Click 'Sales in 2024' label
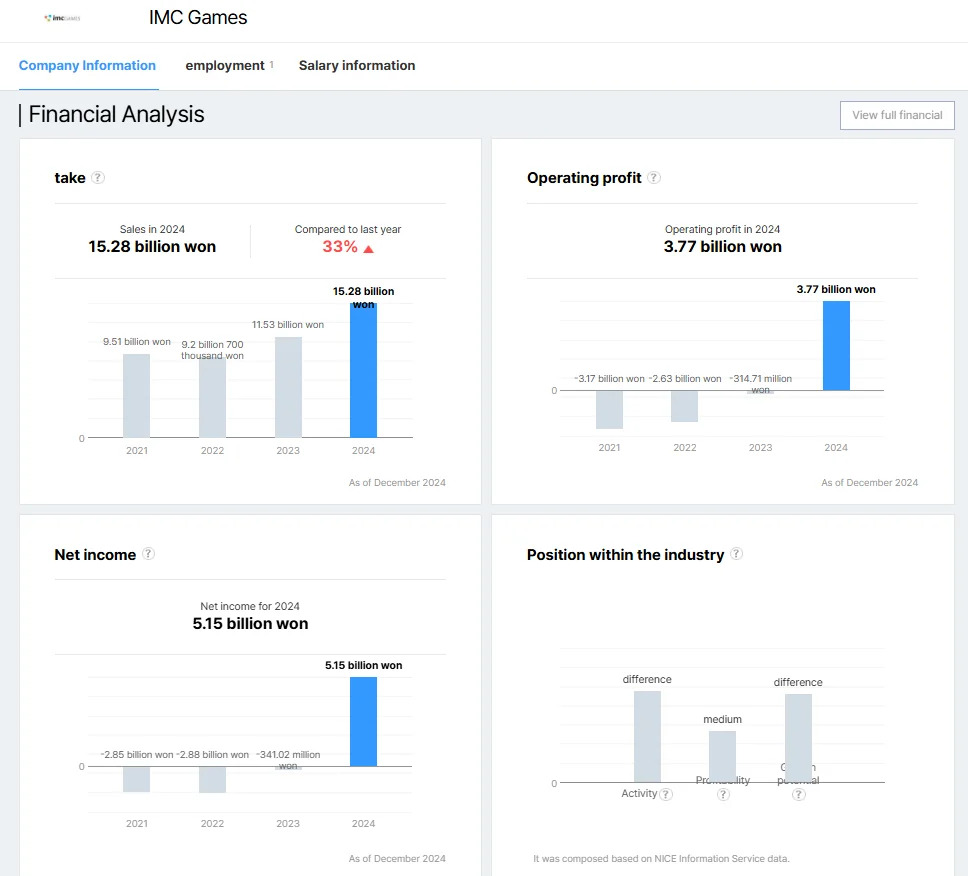The height and width of the screenshot is (876, 968). [x=152, y=229]
